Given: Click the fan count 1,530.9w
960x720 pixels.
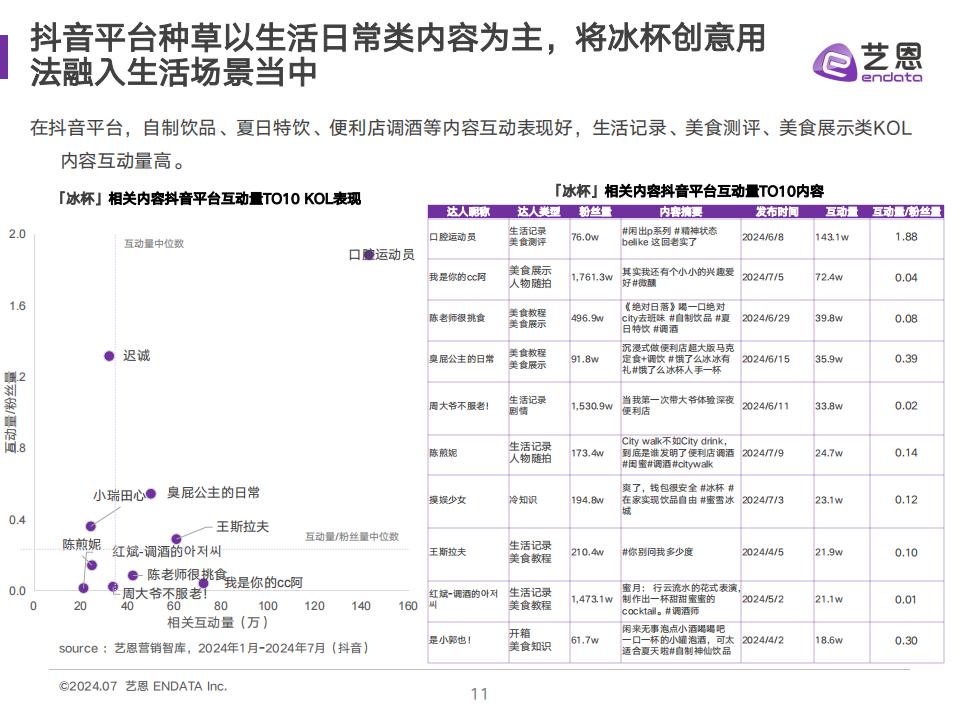Looking at the screenshot, I should 591,406.
